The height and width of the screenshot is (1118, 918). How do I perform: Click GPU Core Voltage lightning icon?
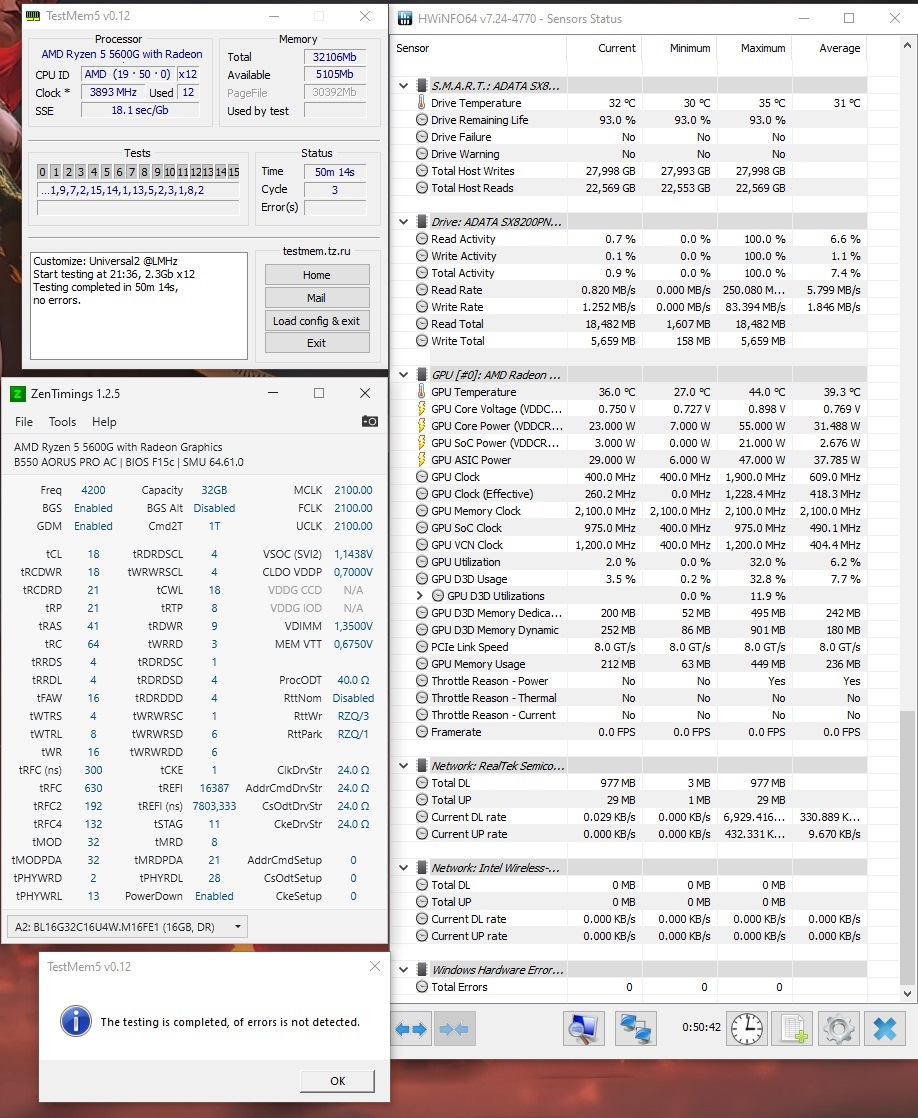[x=422, y=409]
